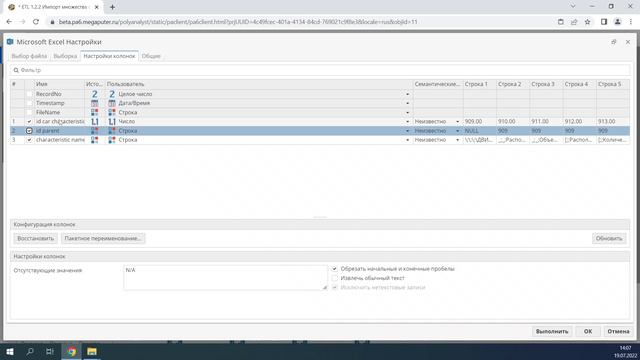Open the Windows Start menu
Screen dimensions: 640x360
[x=10, y=351]
